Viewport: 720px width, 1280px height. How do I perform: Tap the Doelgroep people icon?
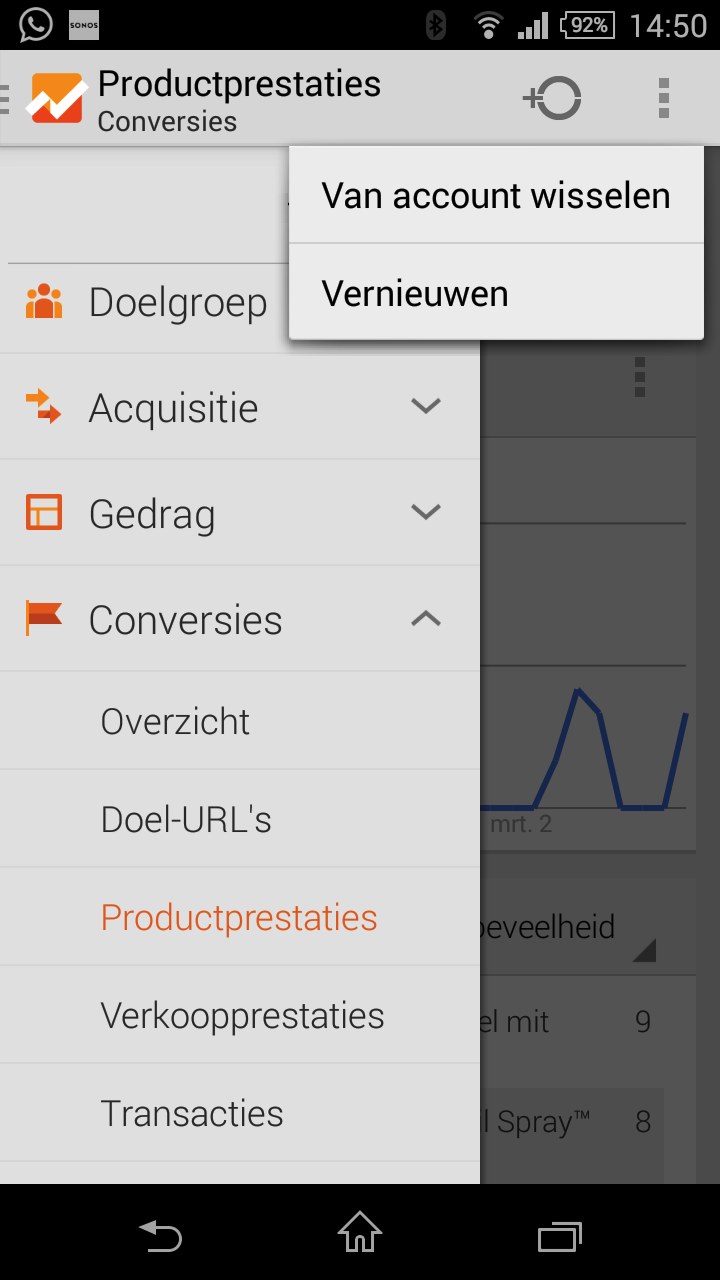pos(44,302)
